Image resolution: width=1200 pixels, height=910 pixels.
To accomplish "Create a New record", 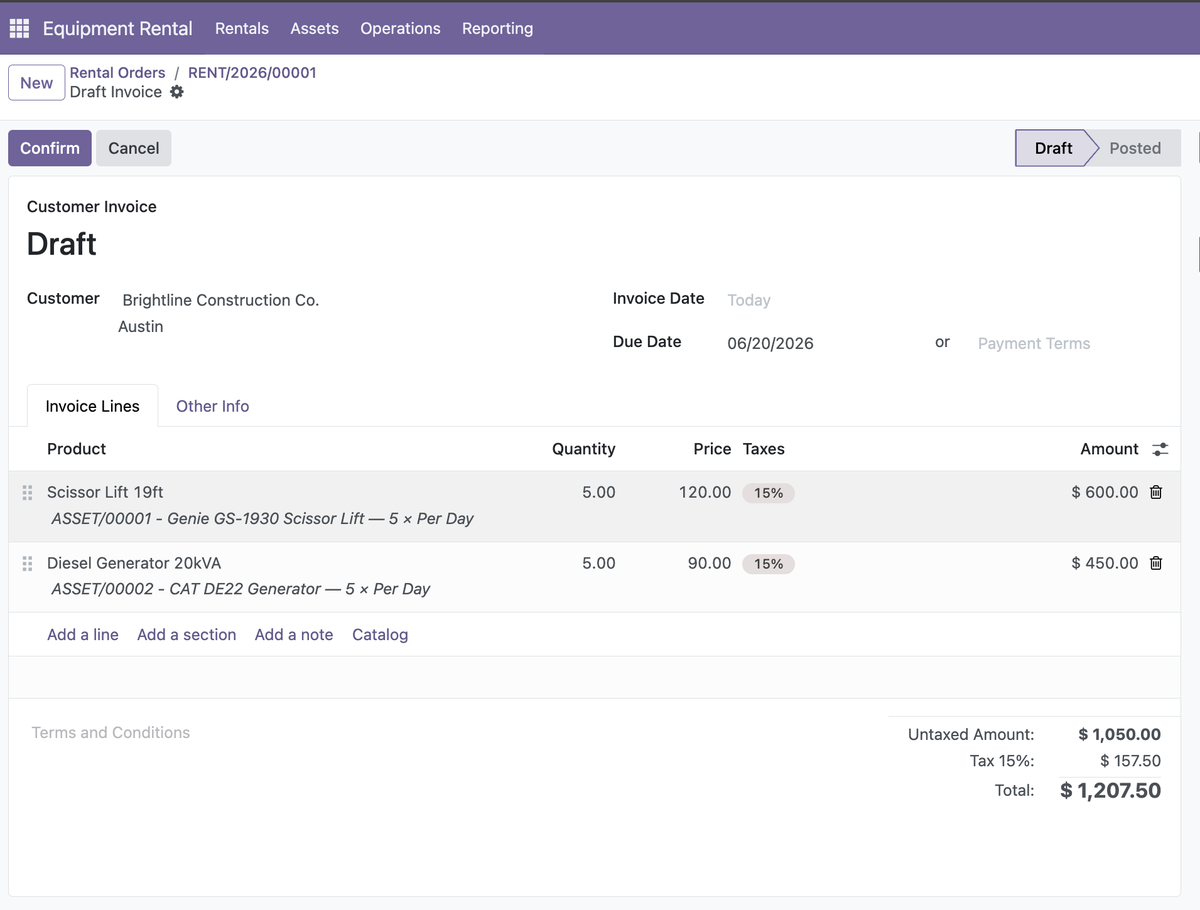I will (36, 83).
